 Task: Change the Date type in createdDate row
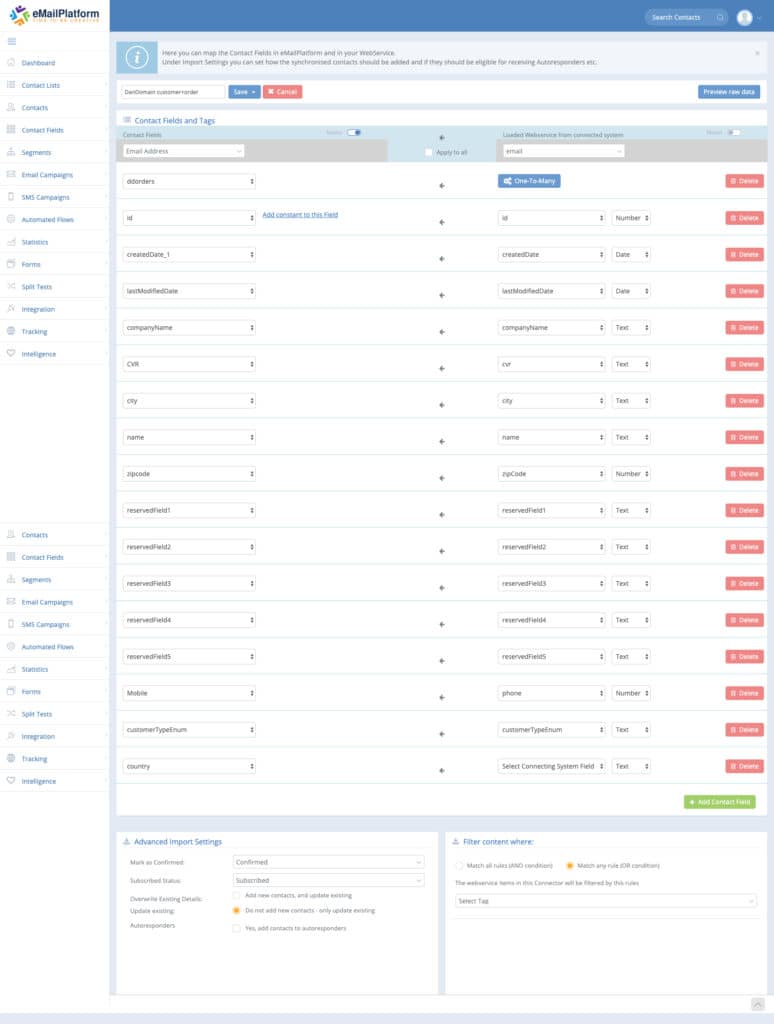pyautogui.click(x=631, y=255)
